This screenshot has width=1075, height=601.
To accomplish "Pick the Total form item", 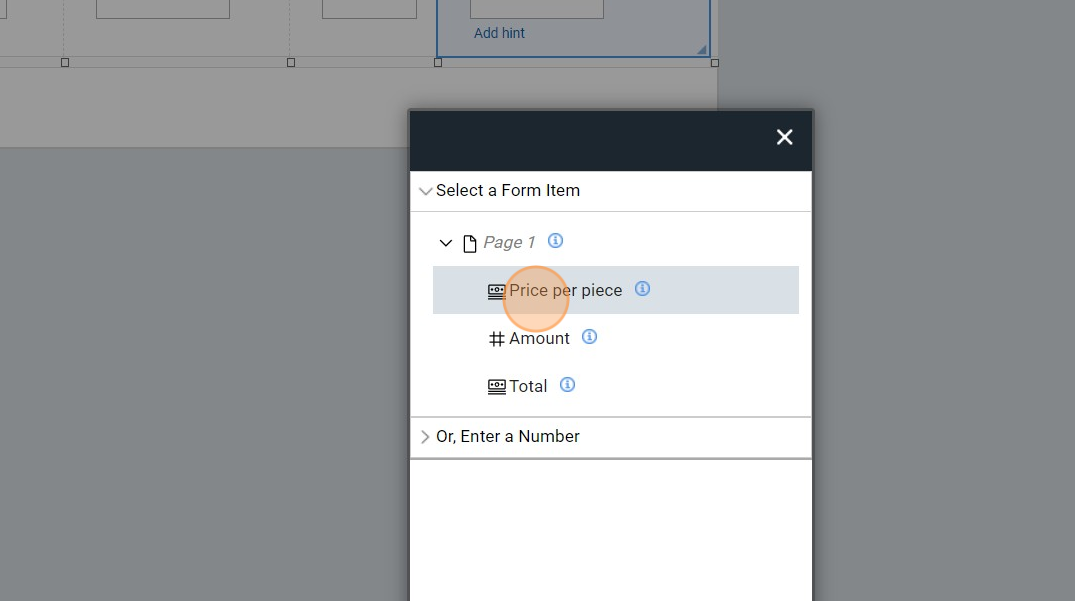I will coord(528,386).
